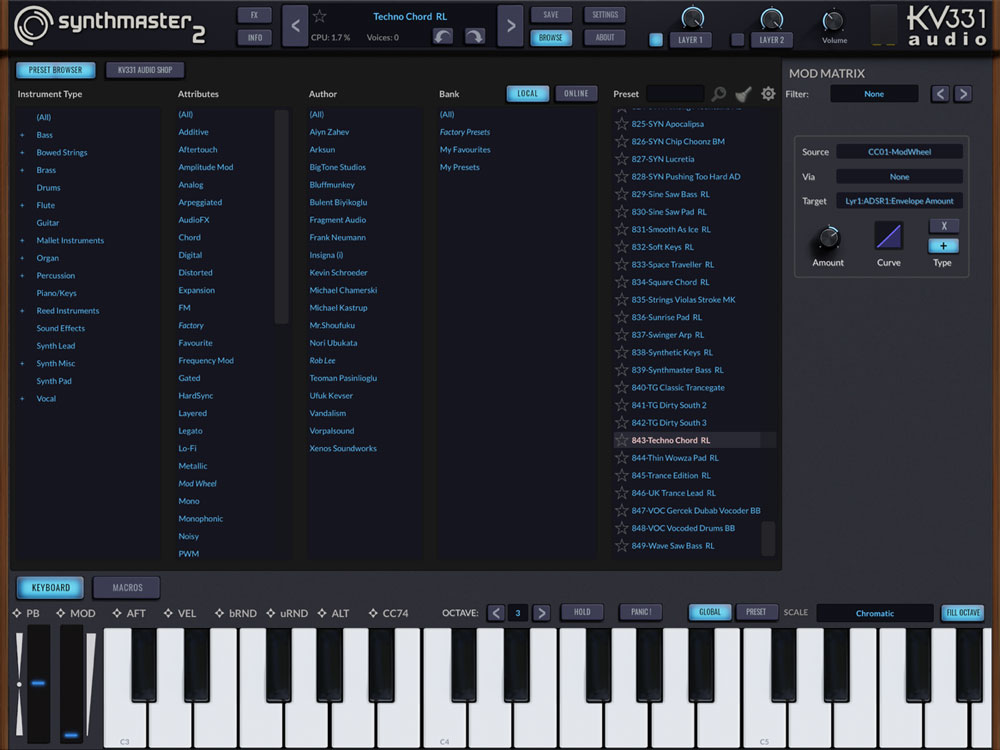
Task: Expand the Bass instrument type
Action: pos(22,134)
